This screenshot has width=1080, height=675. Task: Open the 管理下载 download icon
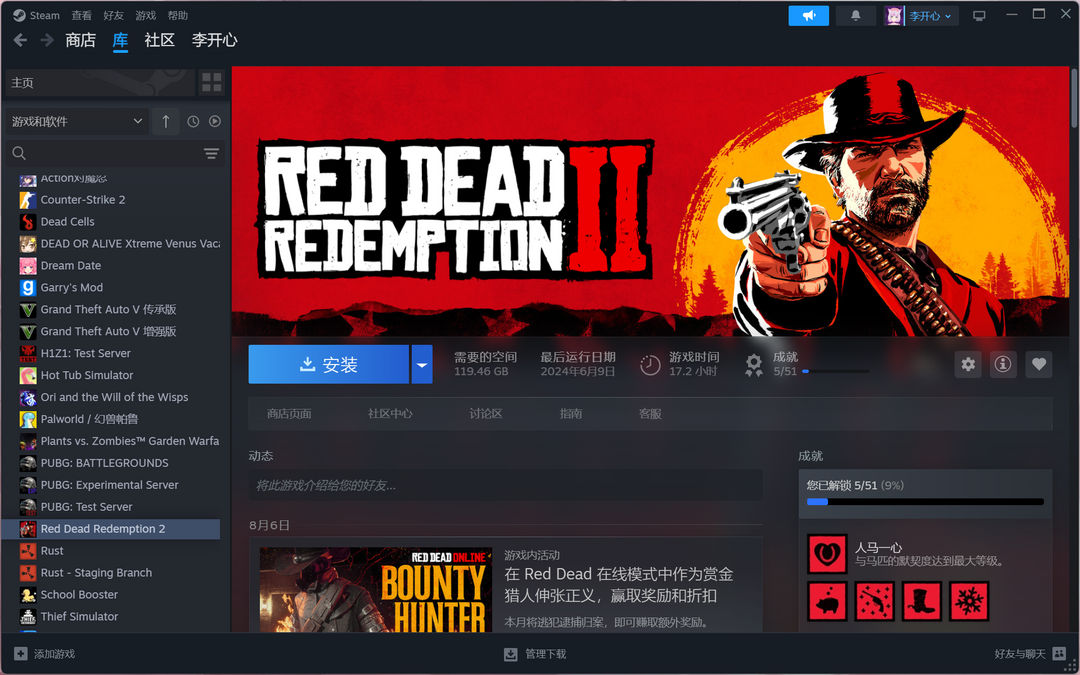click(x=510, y=654)
